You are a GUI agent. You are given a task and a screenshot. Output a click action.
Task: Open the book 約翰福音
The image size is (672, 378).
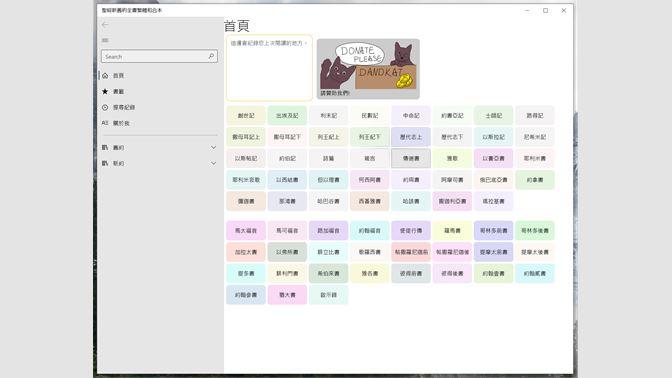coord(370,231)
